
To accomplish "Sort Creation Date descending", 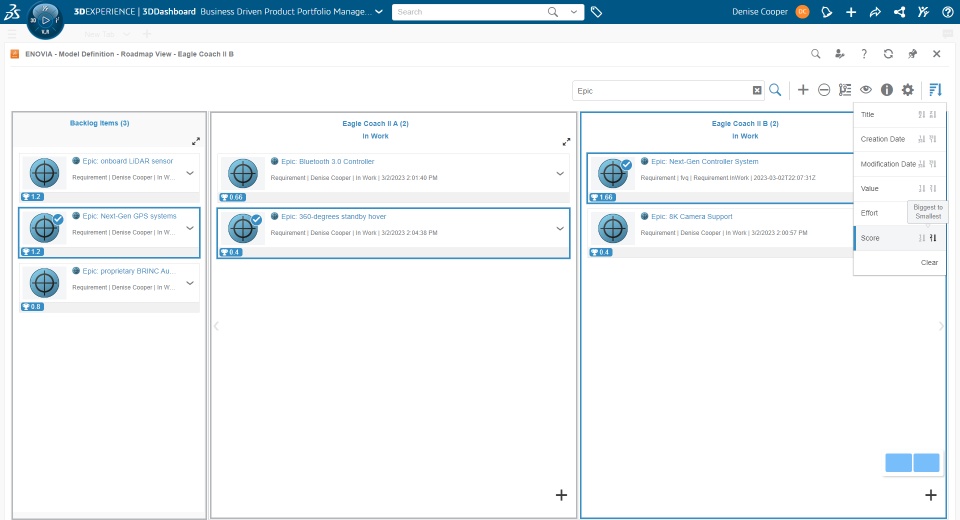I will click(x=933, y=139).
